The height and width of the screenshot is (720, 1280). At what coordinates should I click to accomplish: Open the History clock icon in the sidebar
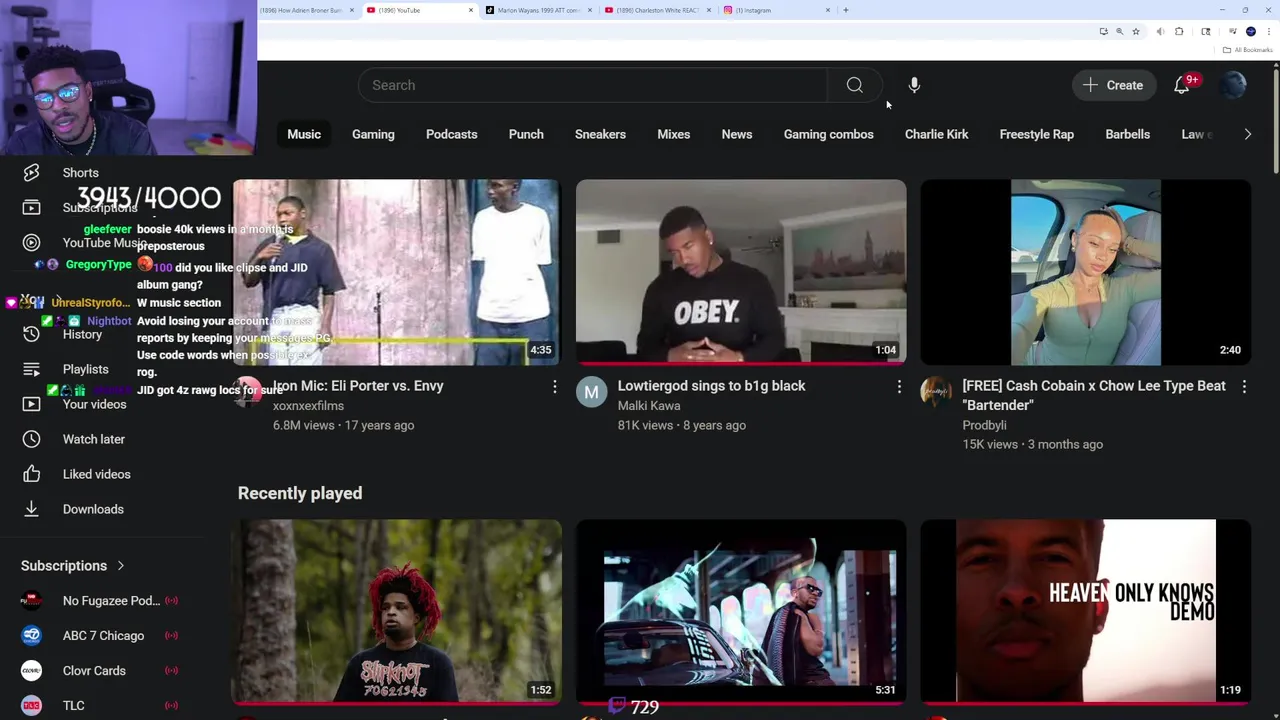tap(31, 334)
